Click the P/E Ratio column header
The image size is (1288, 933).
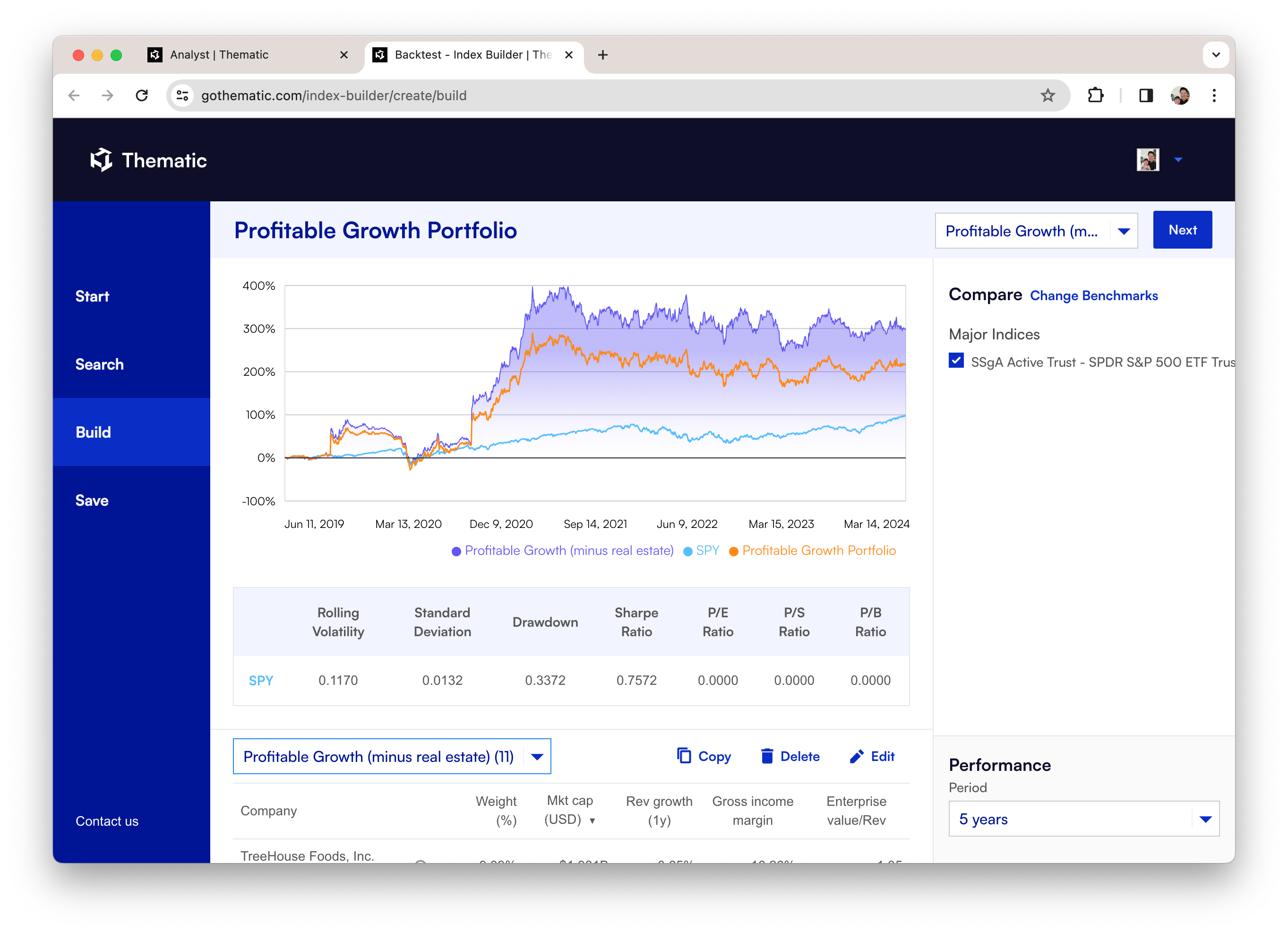718,622
